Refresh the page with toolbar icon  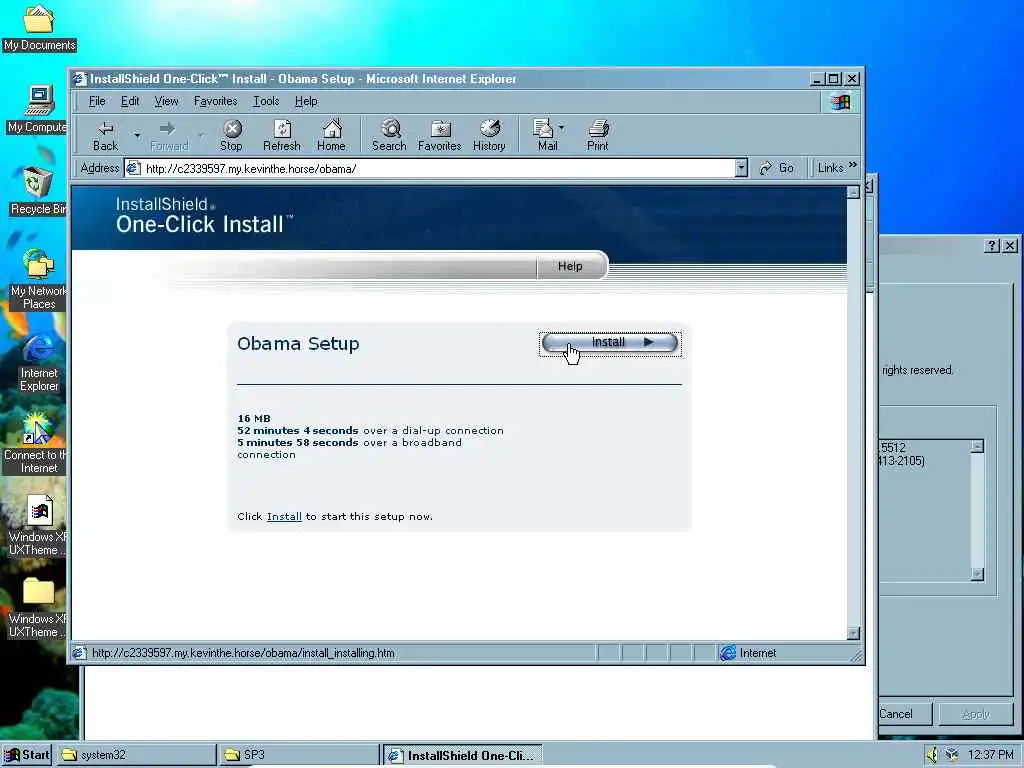point(281,136)
